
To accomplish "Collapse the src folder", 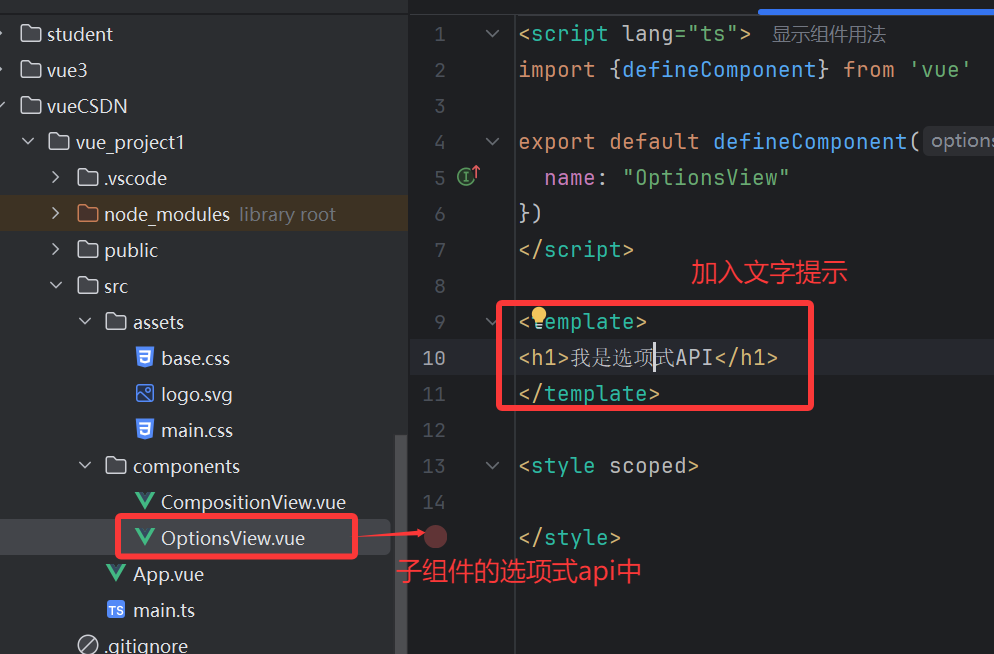I will (56, 286).
